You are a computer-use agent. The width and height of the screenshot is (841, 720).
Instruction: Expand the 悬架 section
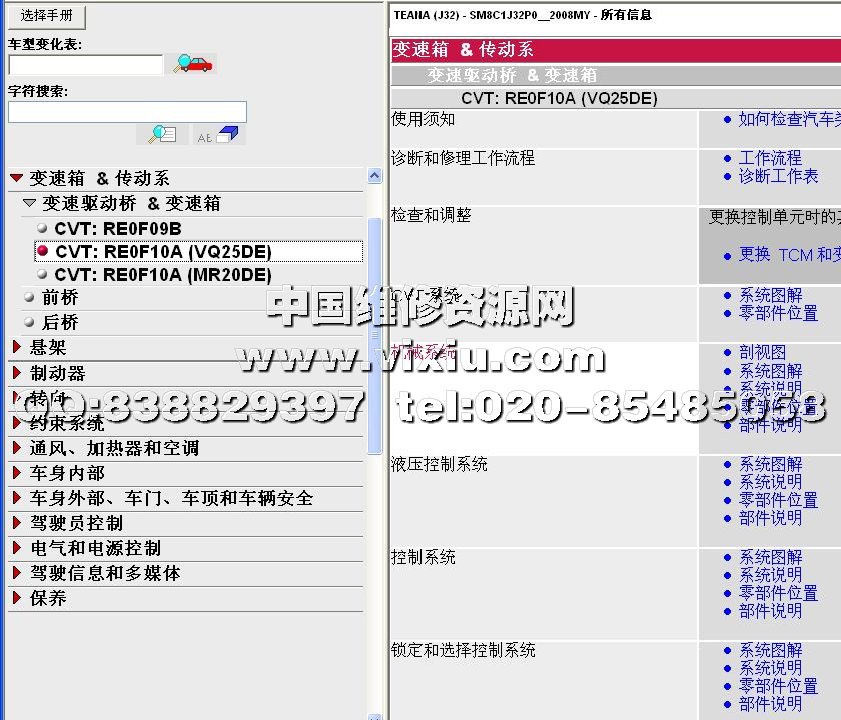pyautogui.click(x=17, y=347)
